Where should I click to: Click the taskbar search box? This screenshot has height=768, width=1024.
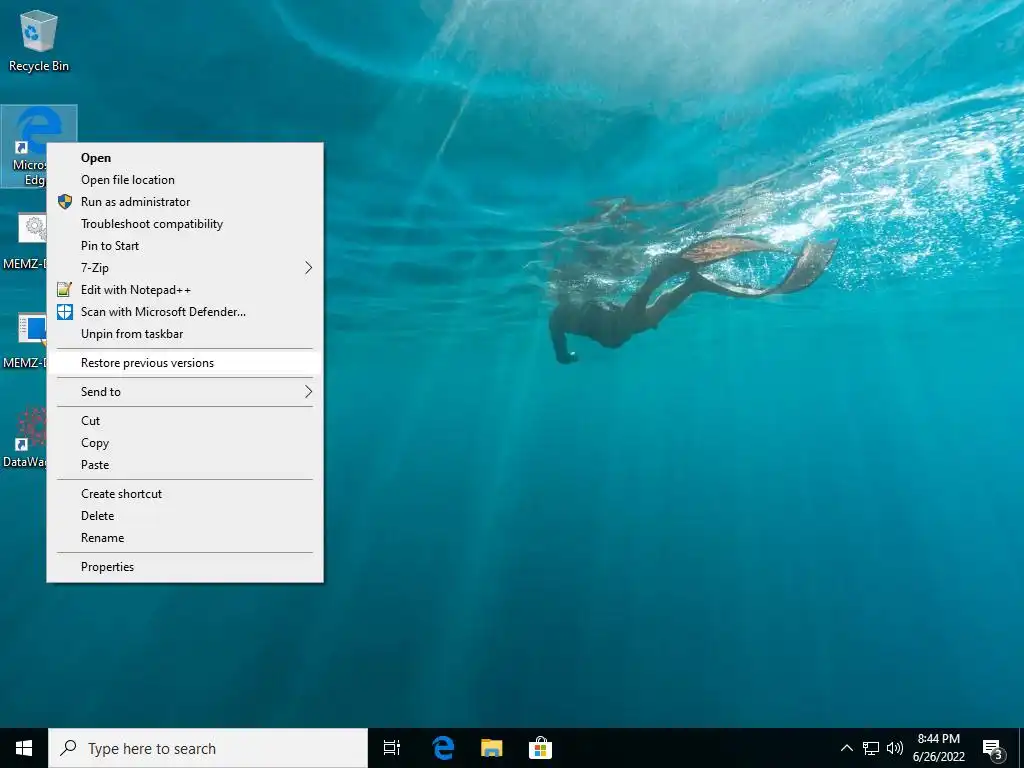pyautogui.click(x=208, y=748)
